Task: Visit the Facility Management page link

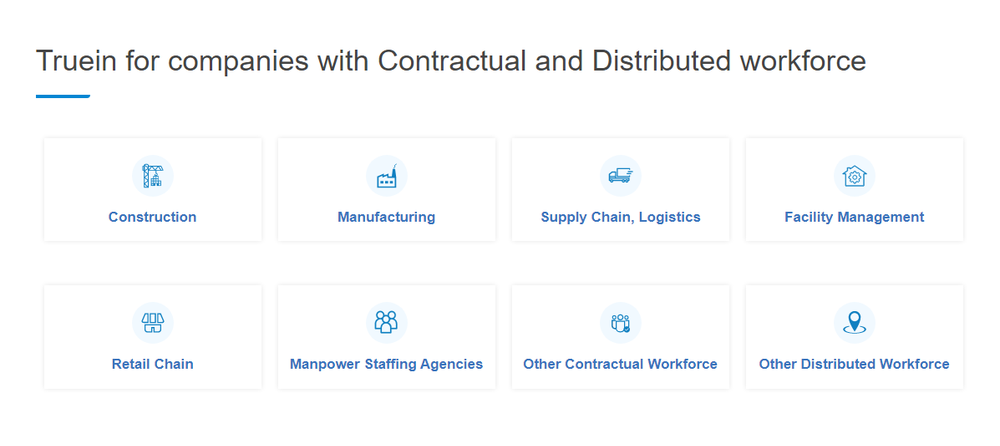Action: click(855, 217)
